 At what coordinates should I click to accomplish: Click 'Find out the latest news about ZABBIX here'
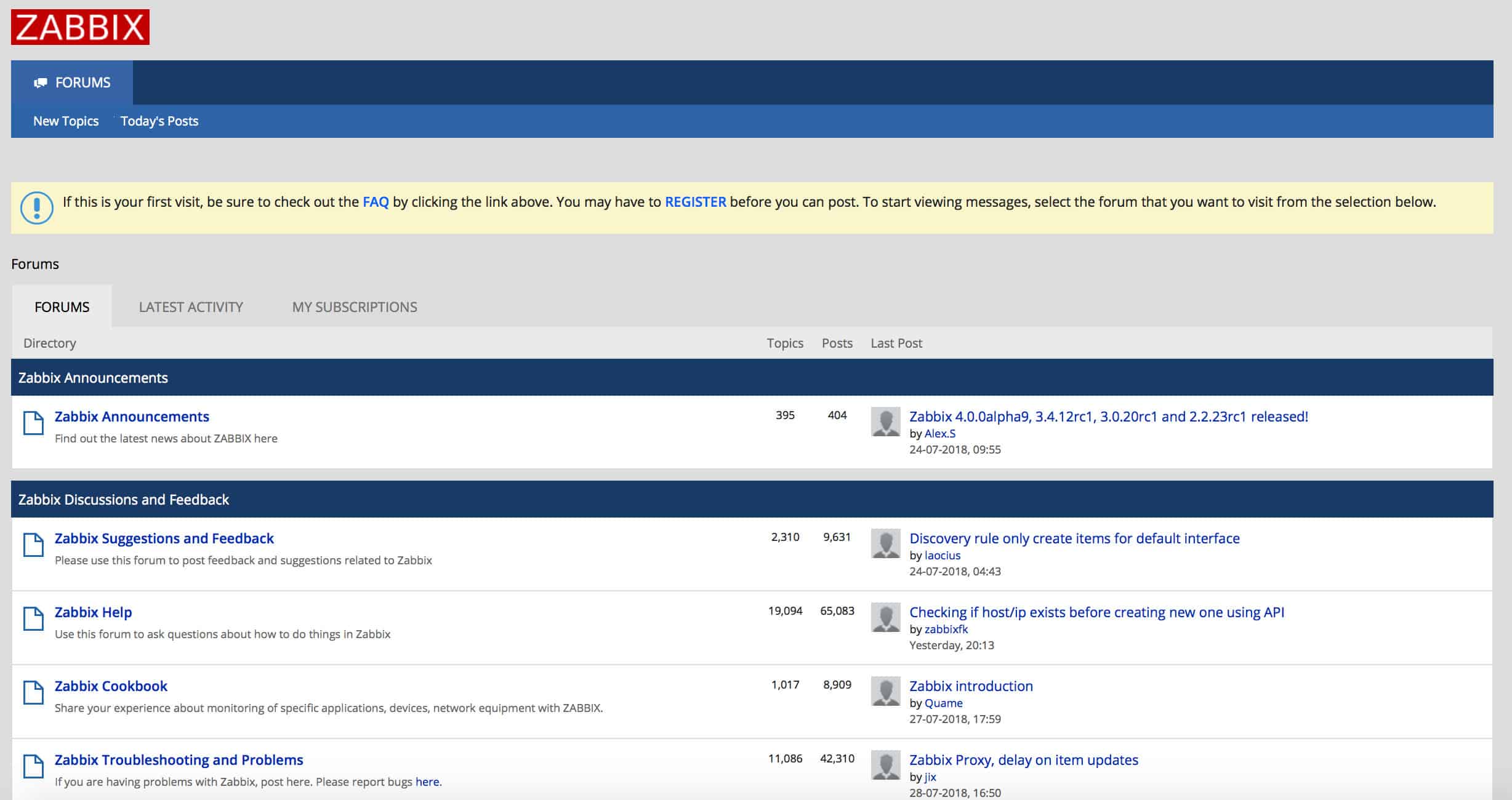pyautogui.click(x=166, y=439)
